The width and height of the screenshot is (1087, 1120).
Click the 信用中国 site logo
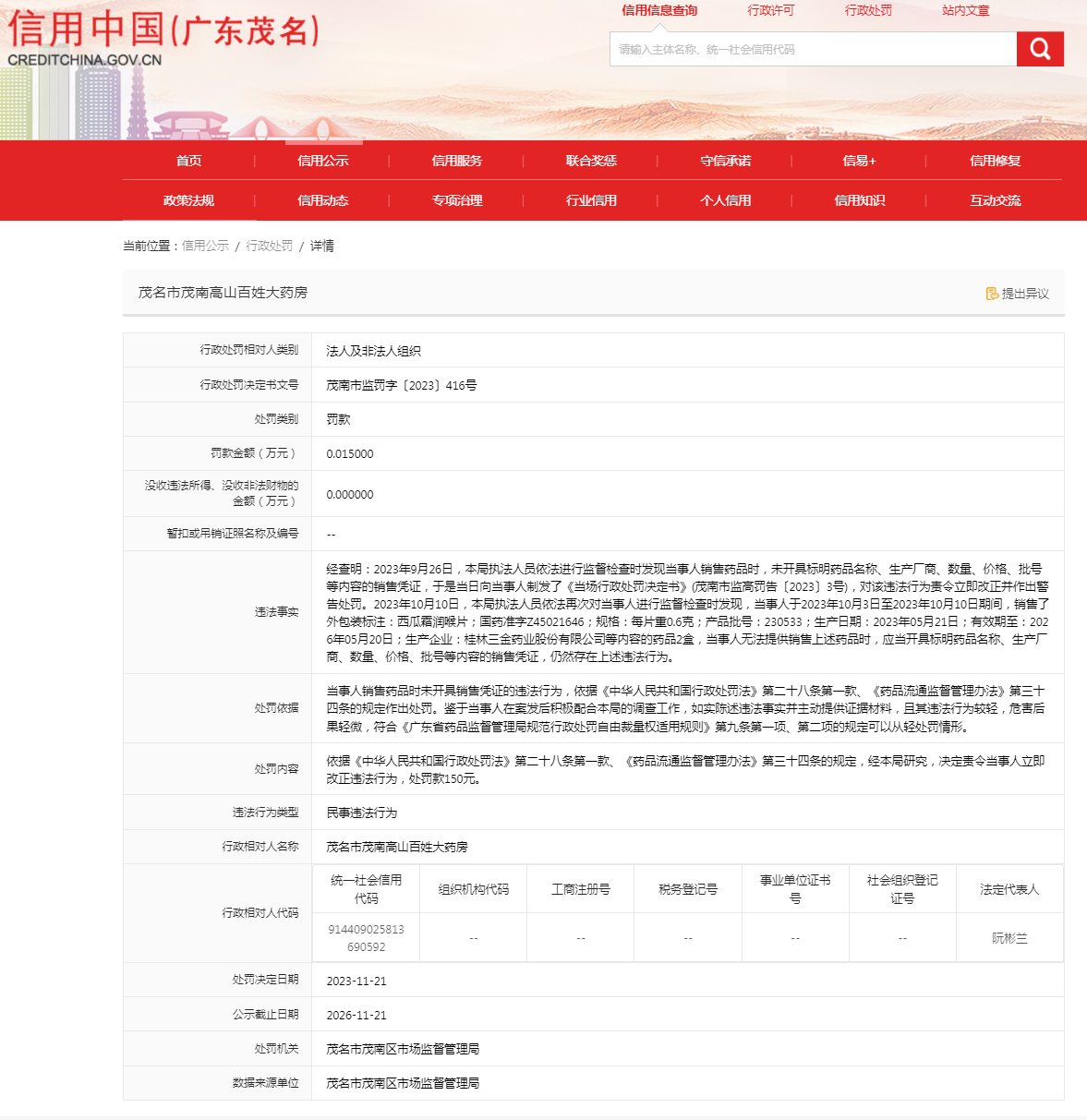tap(163, 39)
